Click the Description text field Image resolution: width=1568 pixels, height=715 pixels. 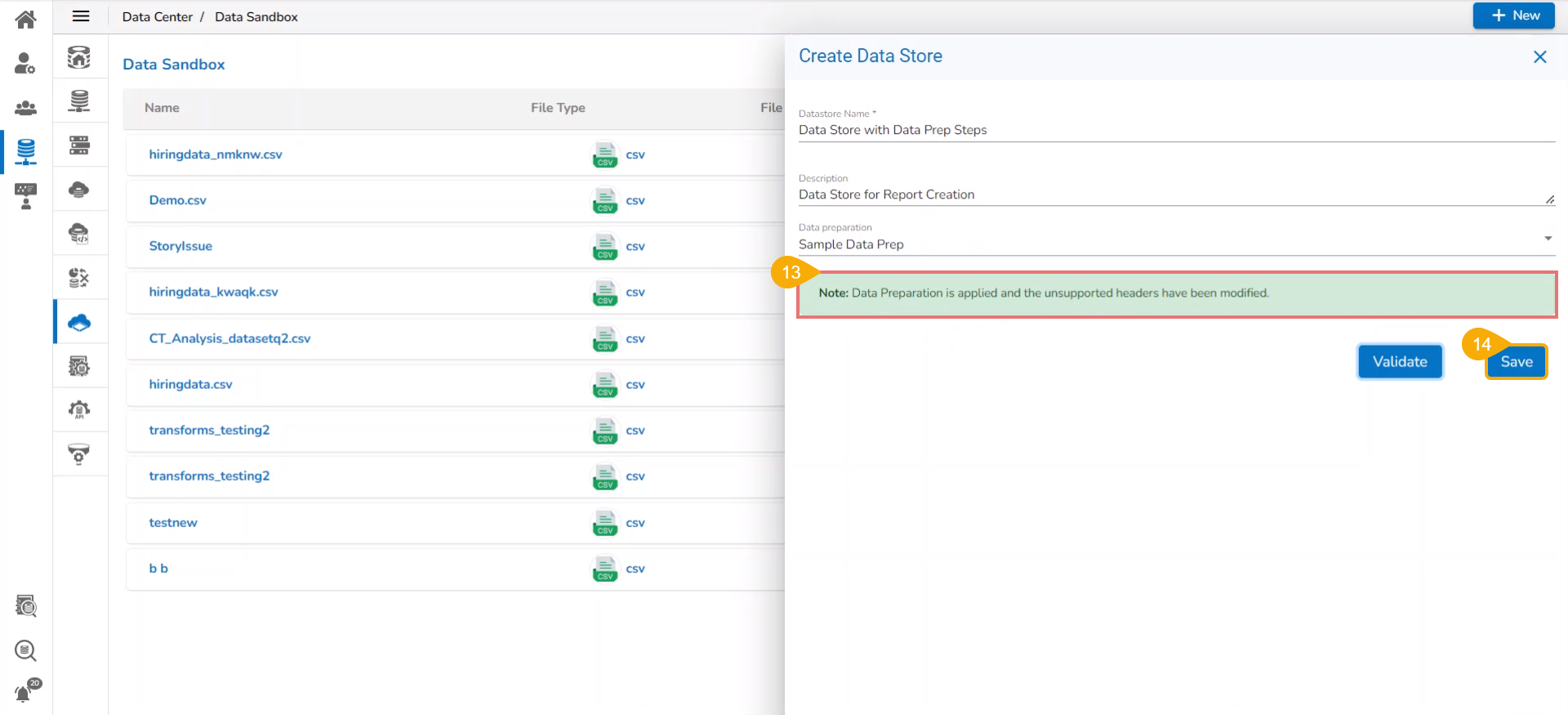[1168, 194]
